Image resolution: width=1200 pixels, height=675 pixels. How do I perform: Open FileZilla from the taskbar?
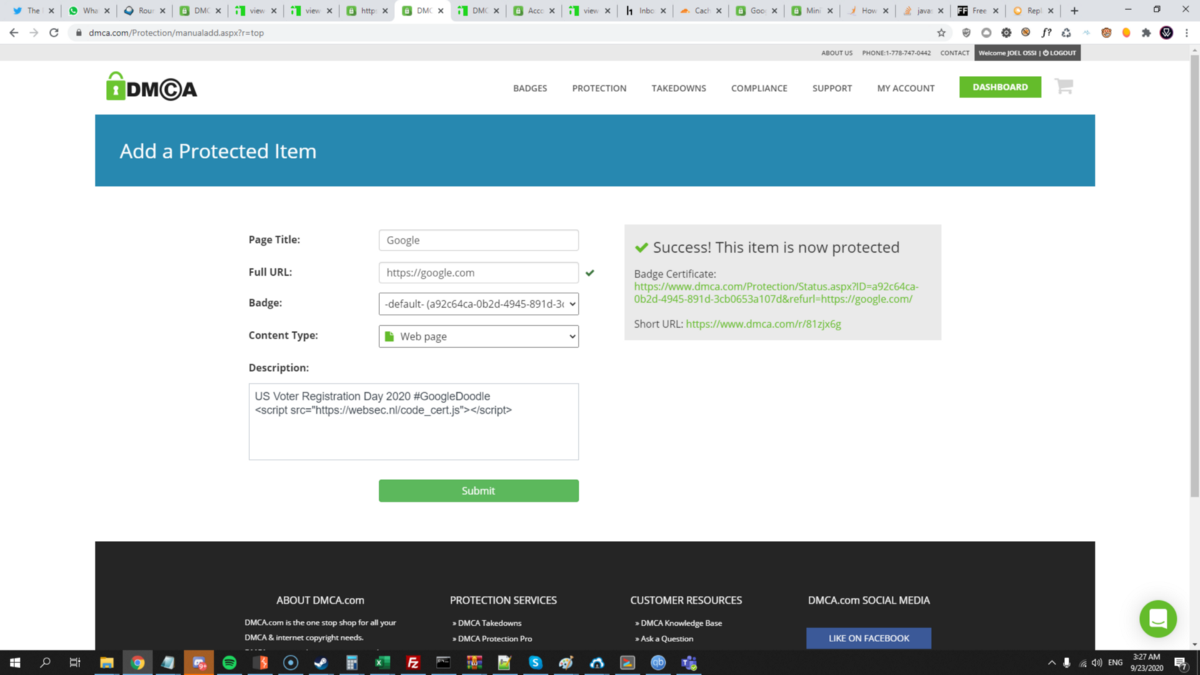tap(413, 662)
